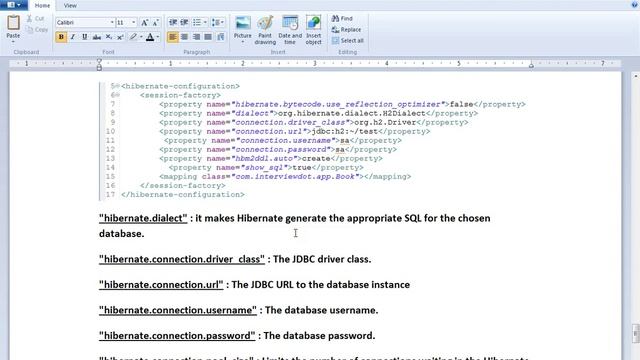Apply the text highlight color pen
Screen dimensions: 640x360
tap(133, 37)
